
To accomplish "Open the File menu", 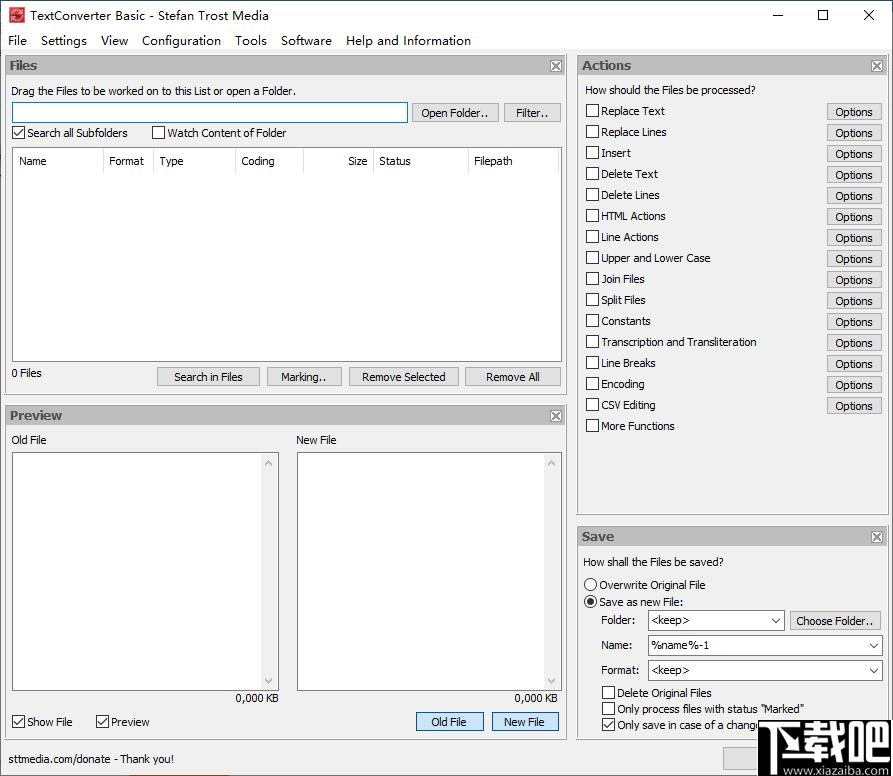I will [17, 40].
